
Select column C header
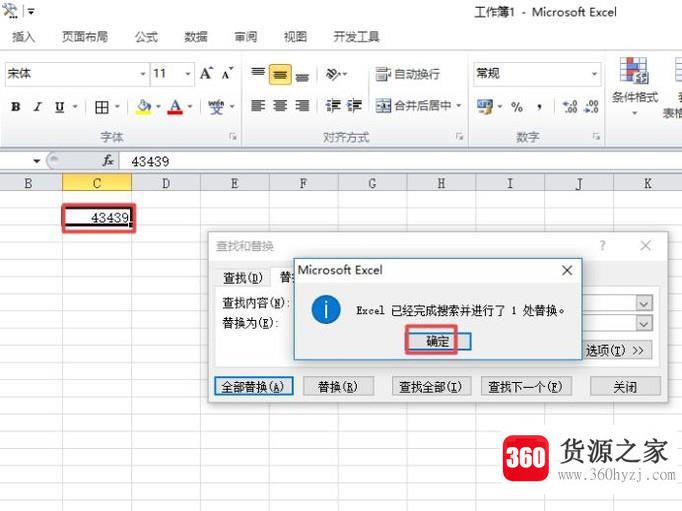pos(97,183)
